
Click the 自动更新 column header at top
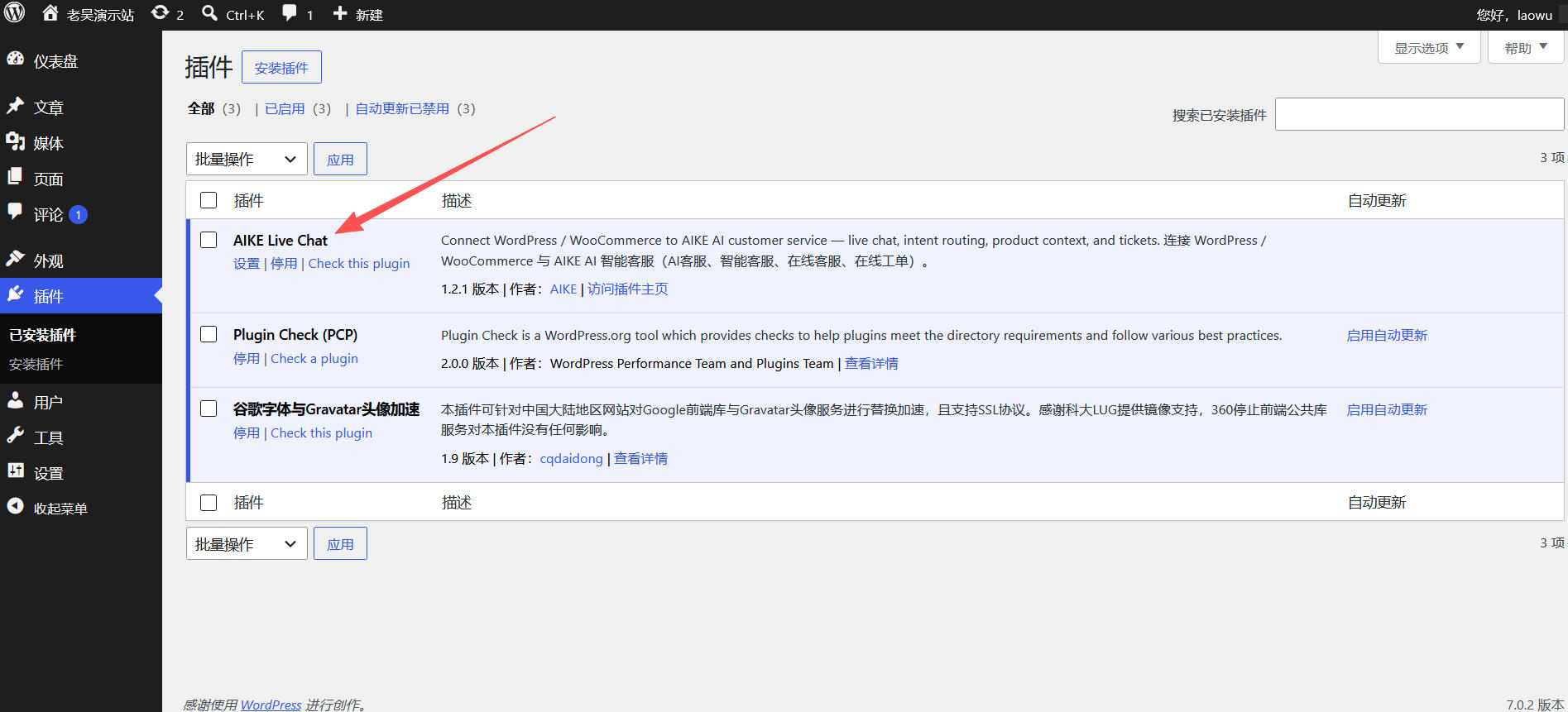tap(1377, 201)
